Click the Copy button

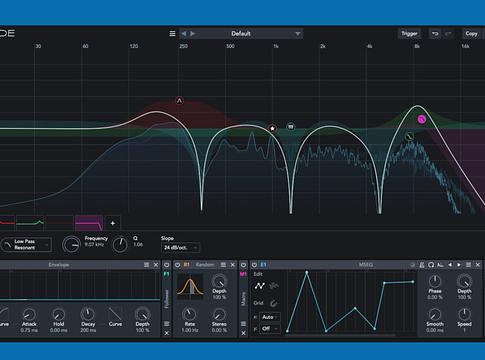[471, 34]
